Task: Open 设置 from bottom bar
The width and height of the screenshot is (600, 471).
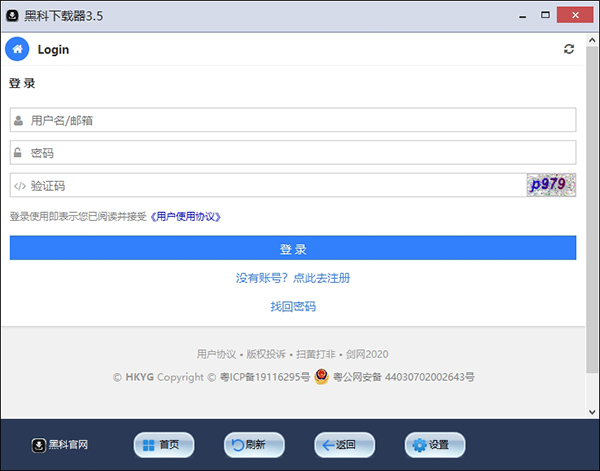Action: pyautogui.click(x=435, y=445)
